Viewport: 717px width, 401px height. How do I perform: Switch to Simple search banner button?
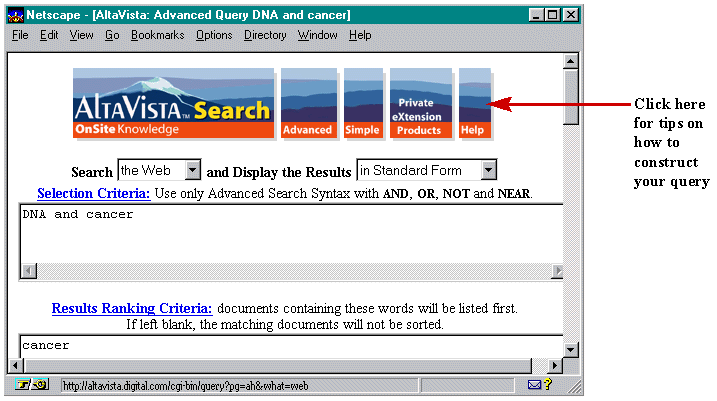[363, 104]
